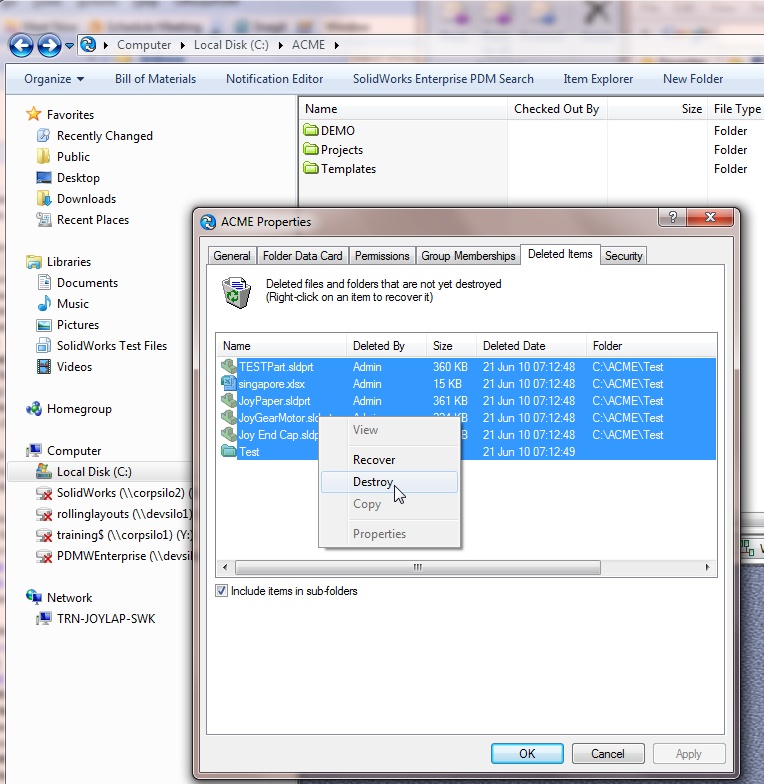This screenshot has height=784, width=764.
Task: Select Computer in navigation pane
Action: click(74, 451)
